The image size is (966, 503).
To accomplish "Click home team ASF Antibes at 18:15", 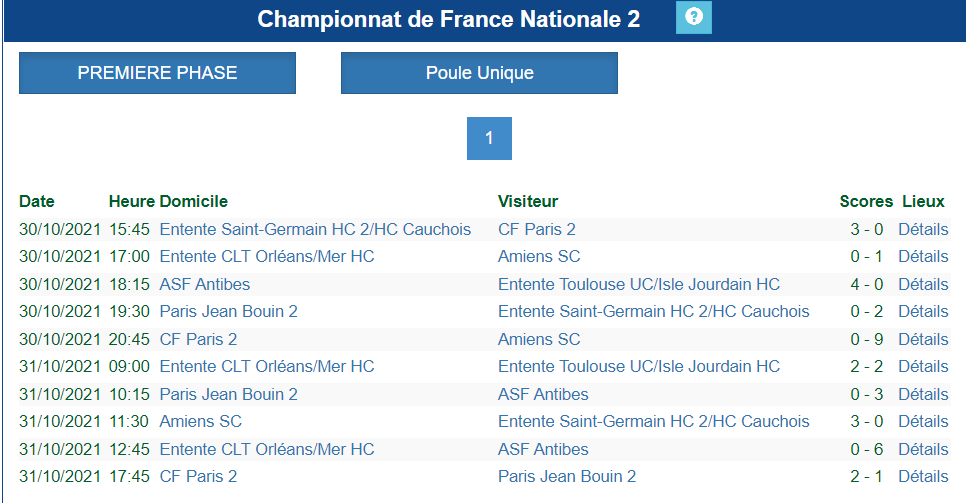I will [x=205, y=284].
